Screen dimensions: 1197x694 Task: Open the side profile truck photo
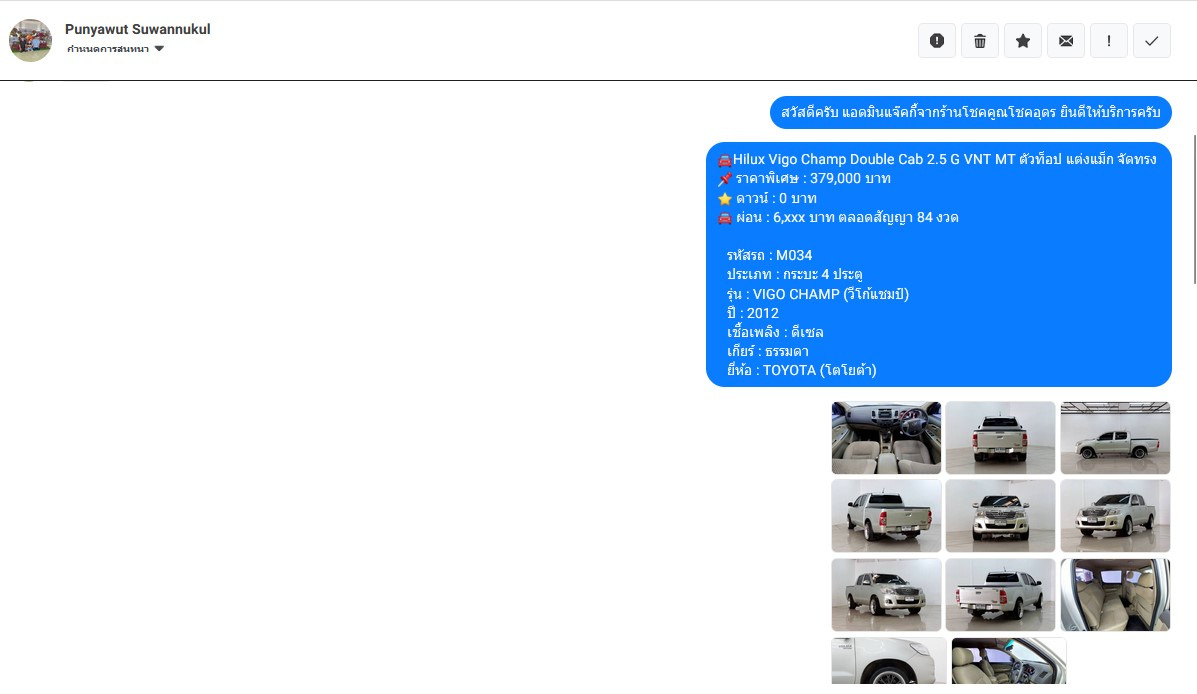click(x=1115, y=438)
